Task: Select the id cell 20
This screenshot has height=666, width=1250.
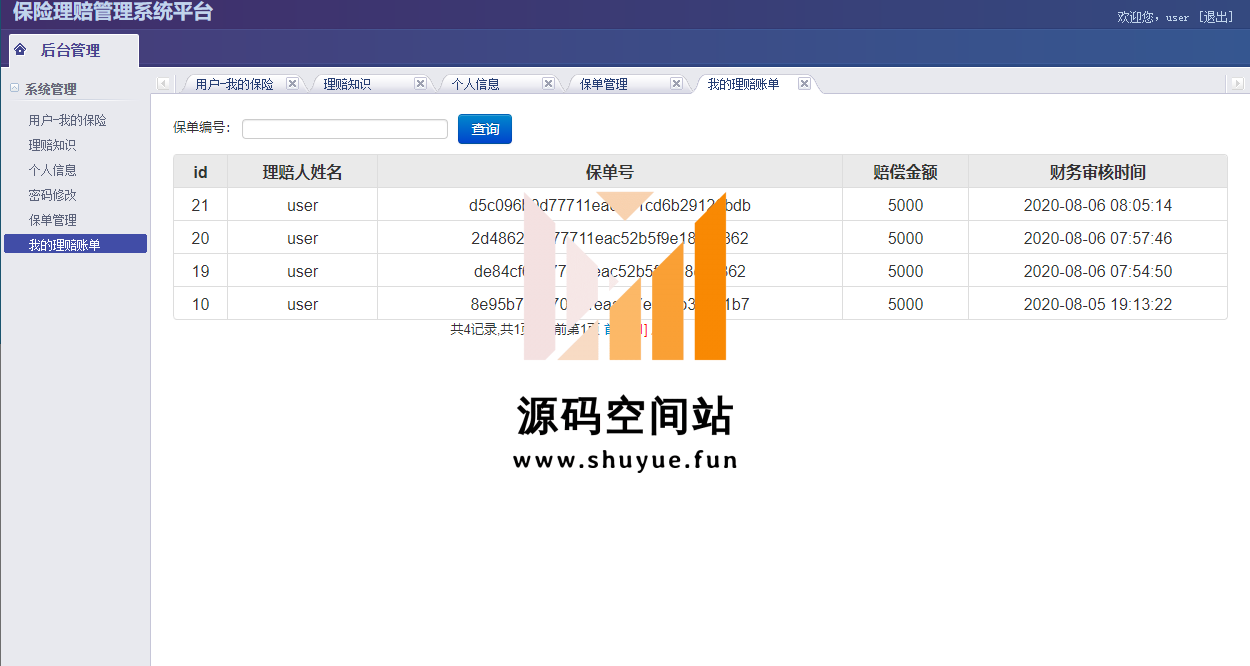Action: point(201,238)
